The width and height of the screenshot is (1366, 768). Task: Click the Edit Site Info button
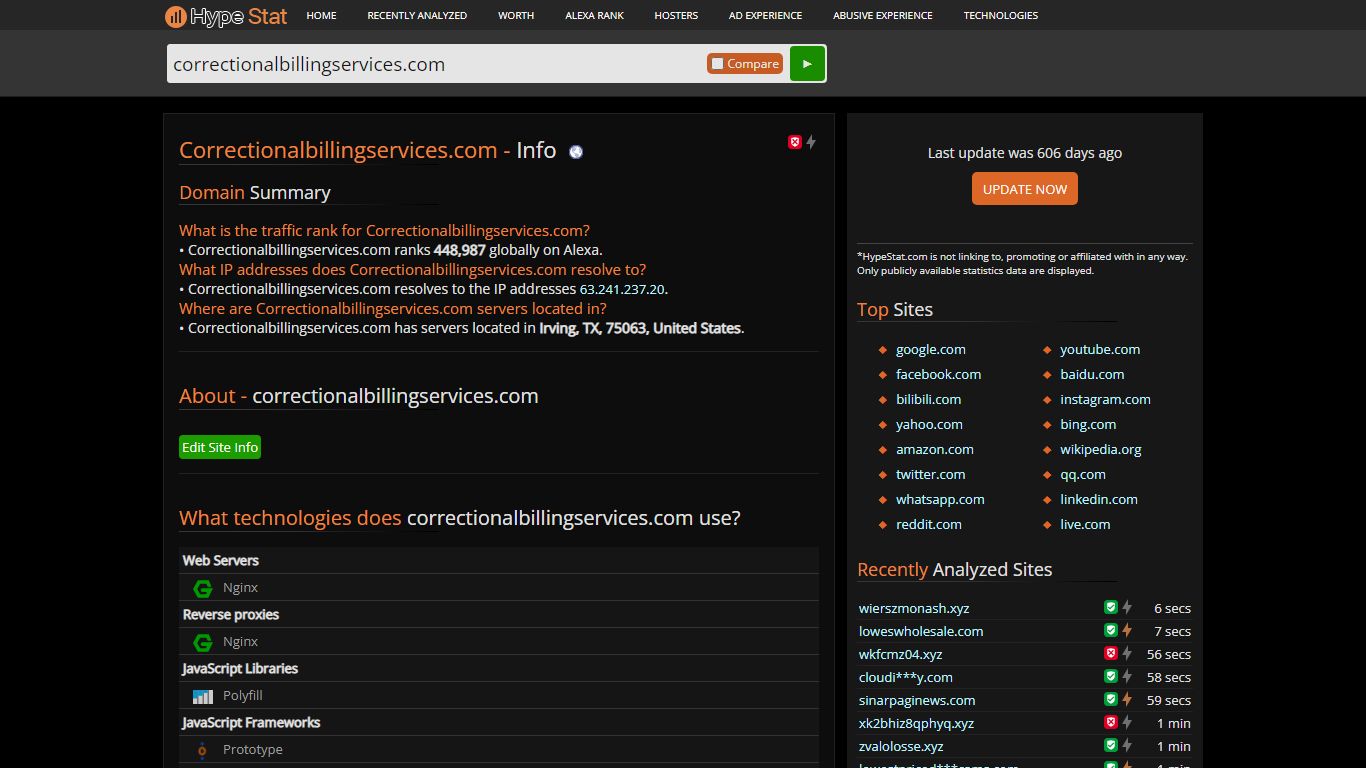click(220, 447)
